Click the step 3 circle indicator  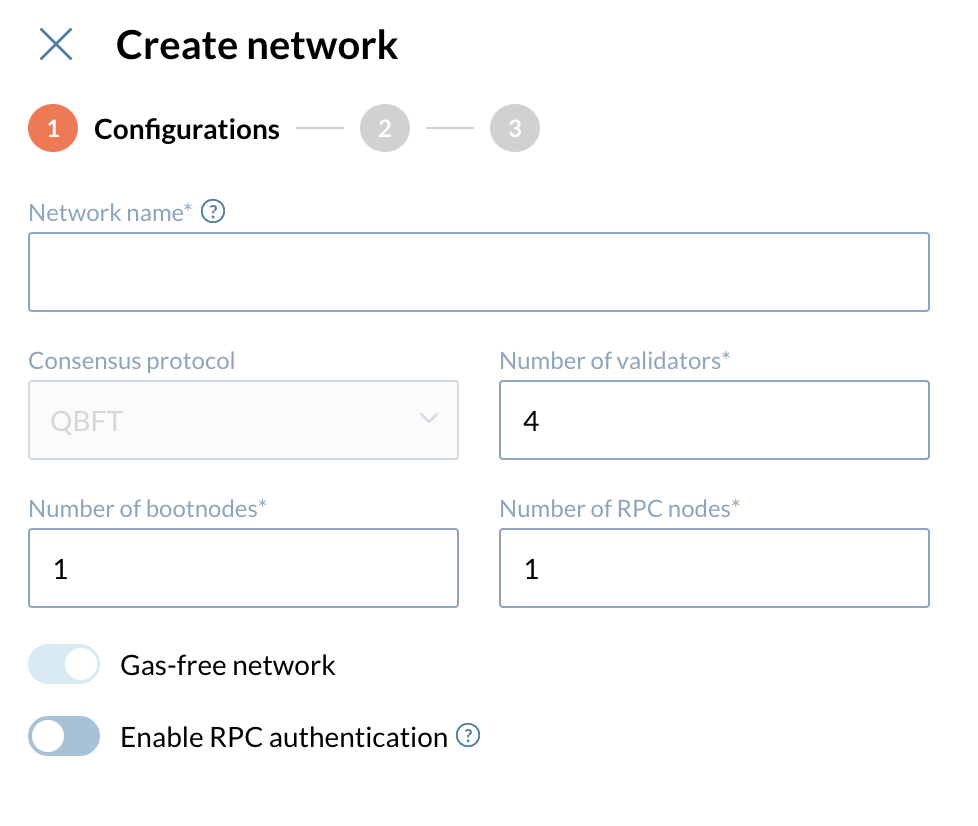pyautogui.click(x=513, y=128)
